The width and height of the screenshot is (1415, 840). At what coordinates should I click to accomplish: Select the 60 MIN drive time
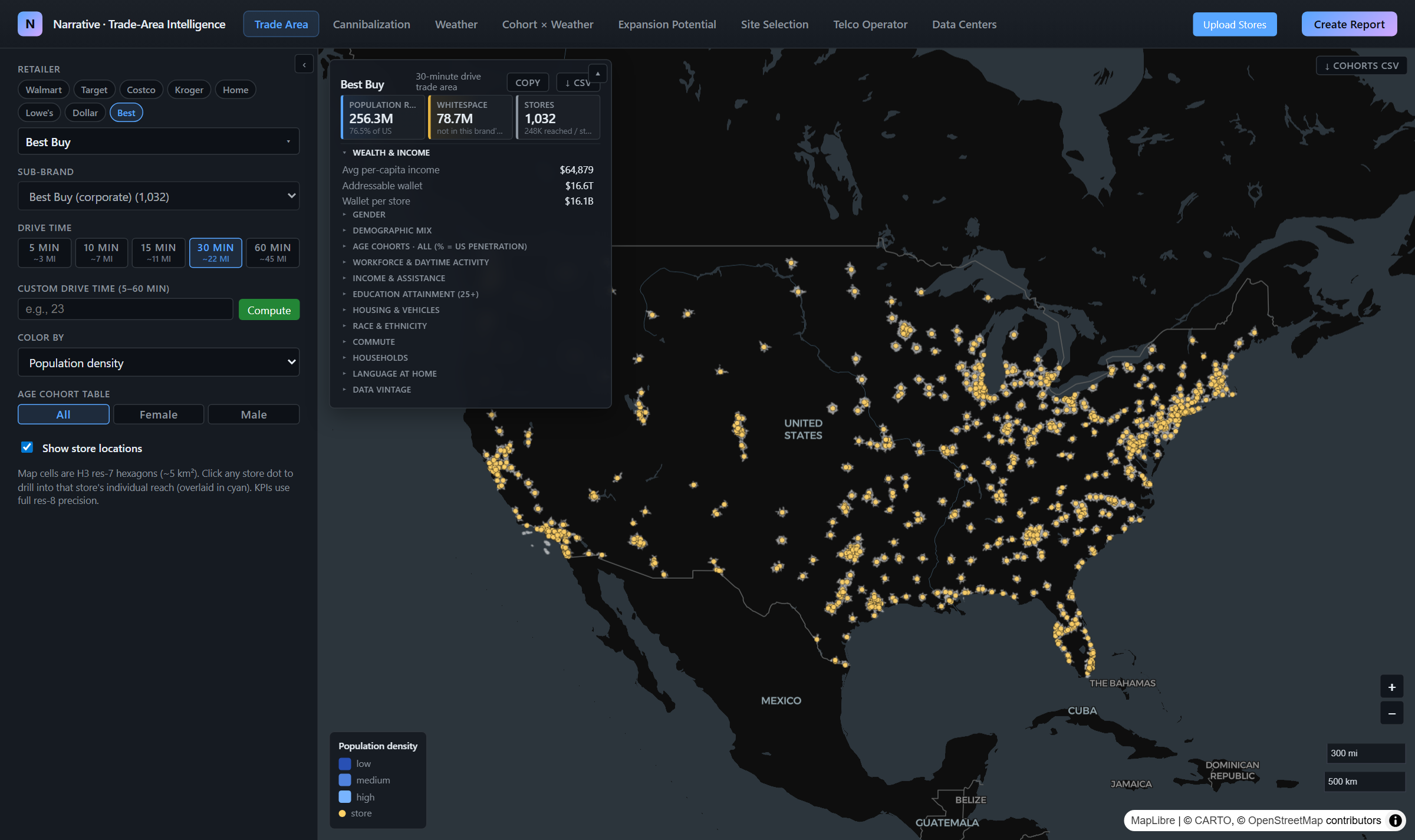tap(273, 252)
